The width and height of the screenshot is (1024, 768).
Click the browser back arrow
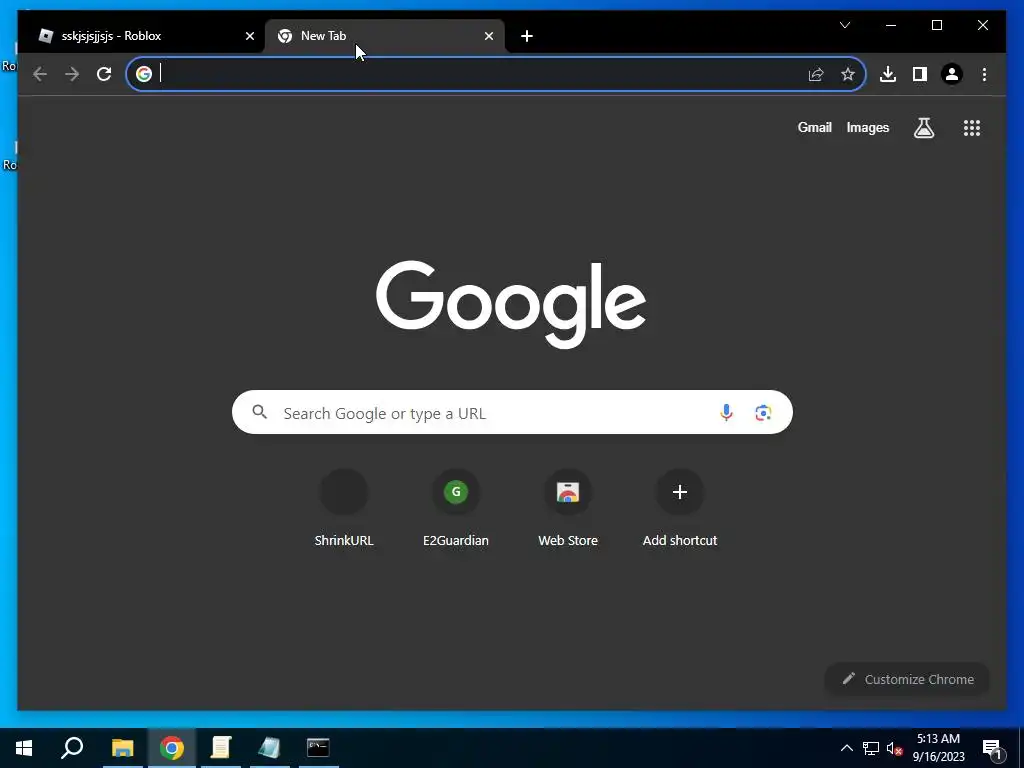(x=40, y=74)
